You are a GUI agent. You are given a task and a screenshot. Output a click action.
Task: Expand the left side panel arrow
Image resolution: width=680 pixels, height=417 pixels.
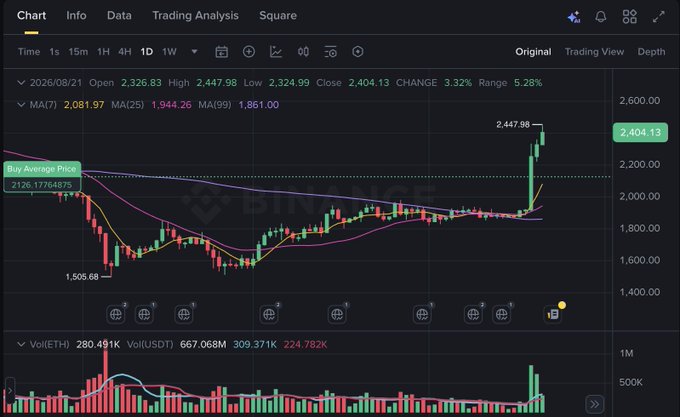10,391
